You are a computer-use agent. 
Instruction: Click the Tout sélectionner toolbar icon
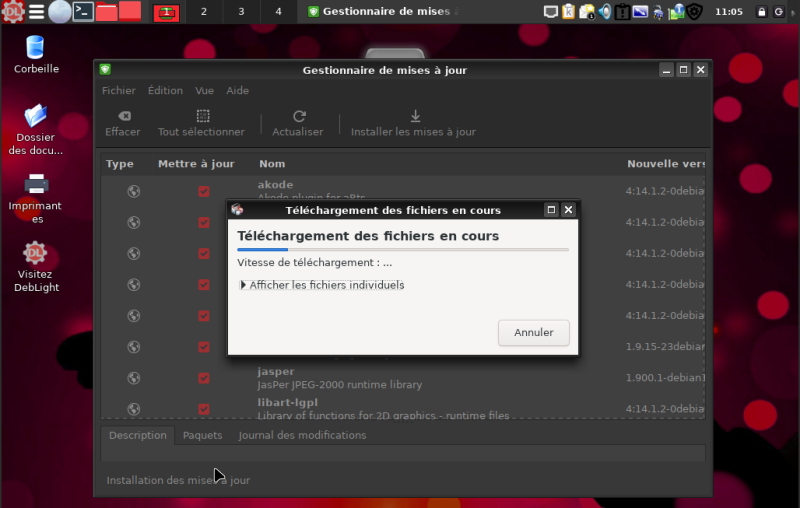click(x=202, y=116)
